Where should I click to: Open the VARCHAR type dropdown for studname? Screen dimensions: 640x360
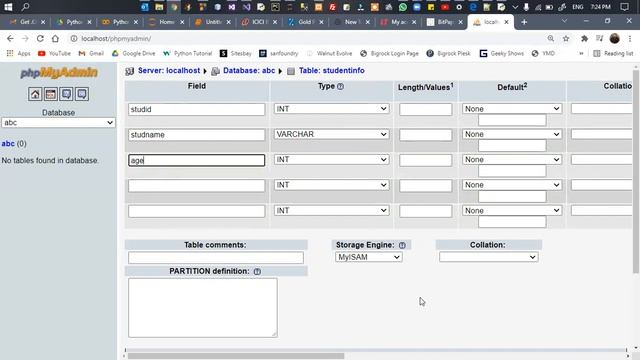pos(331,134)
